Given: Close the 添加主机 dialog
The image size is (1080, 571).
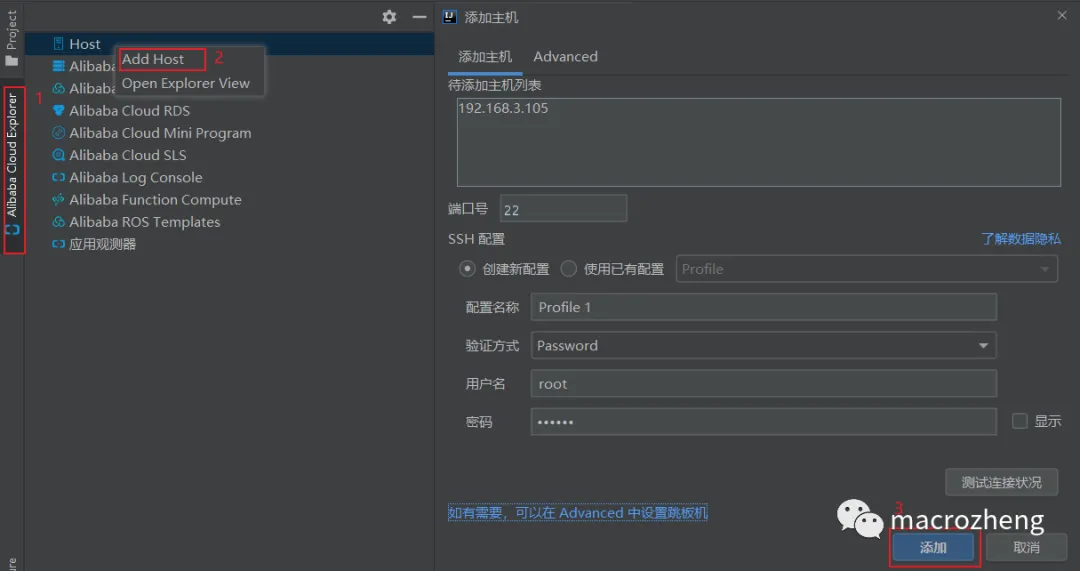Looking at the screenshot, I should [1061, 15].
